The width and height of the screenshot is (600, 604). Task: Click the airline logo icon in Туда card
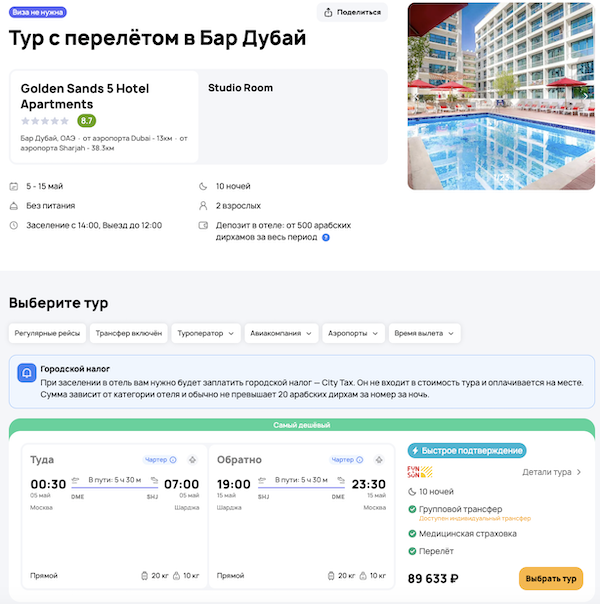(192, 460)
